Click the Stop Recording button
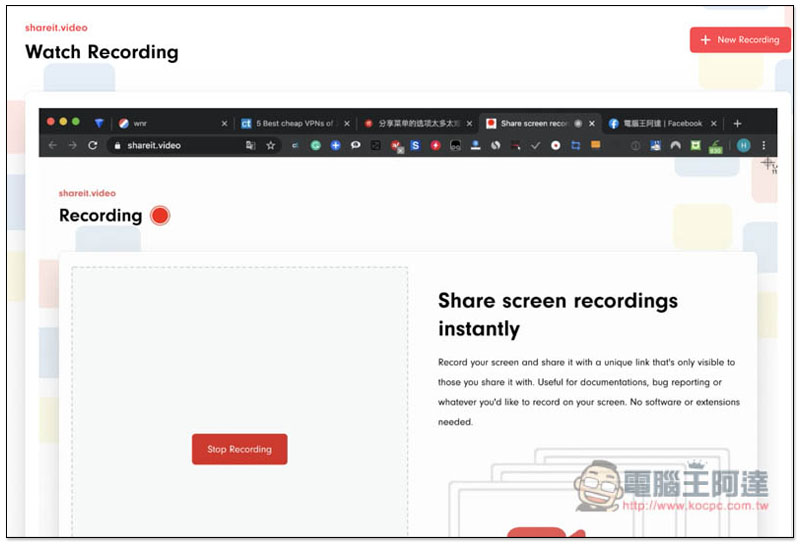Viewport: 800px width, 544px height. point(239,449)
